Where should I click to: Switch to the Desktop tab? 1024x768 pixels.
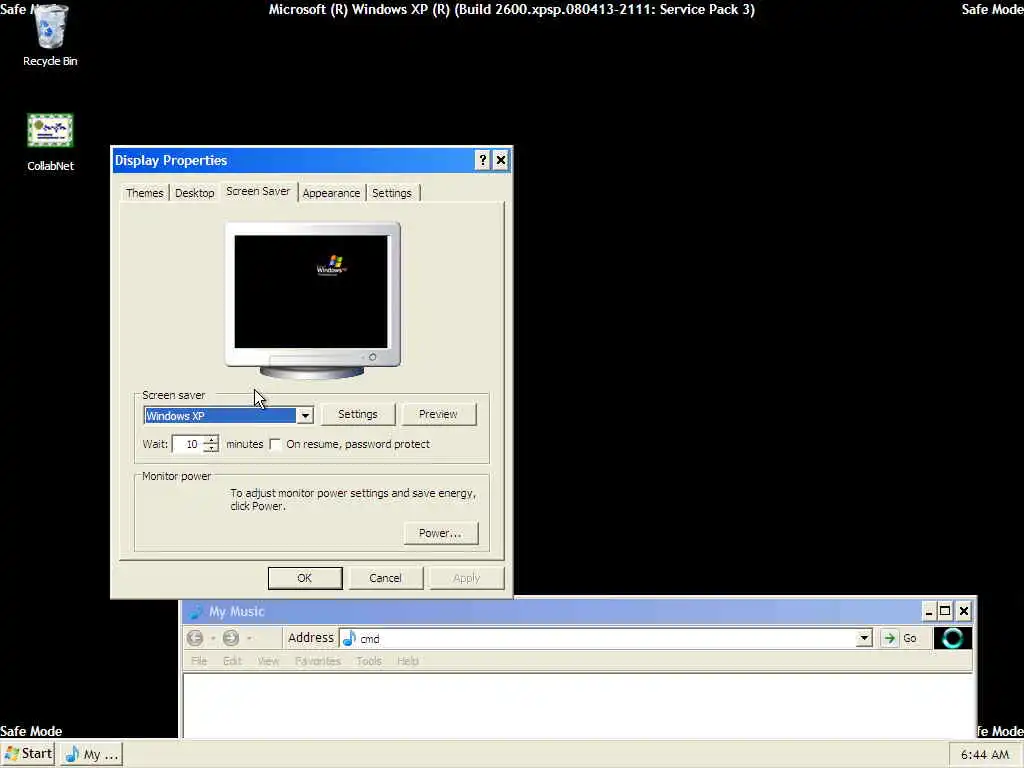195,193
